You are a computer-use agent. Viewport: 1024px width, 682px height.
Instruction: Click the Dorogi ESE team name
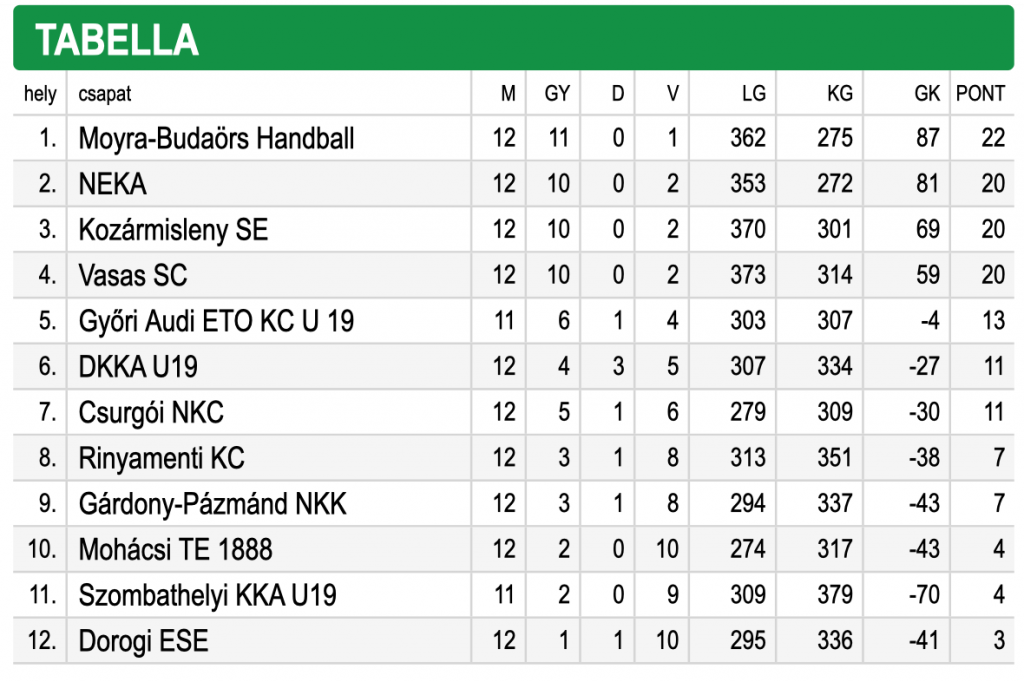point(143,641)
